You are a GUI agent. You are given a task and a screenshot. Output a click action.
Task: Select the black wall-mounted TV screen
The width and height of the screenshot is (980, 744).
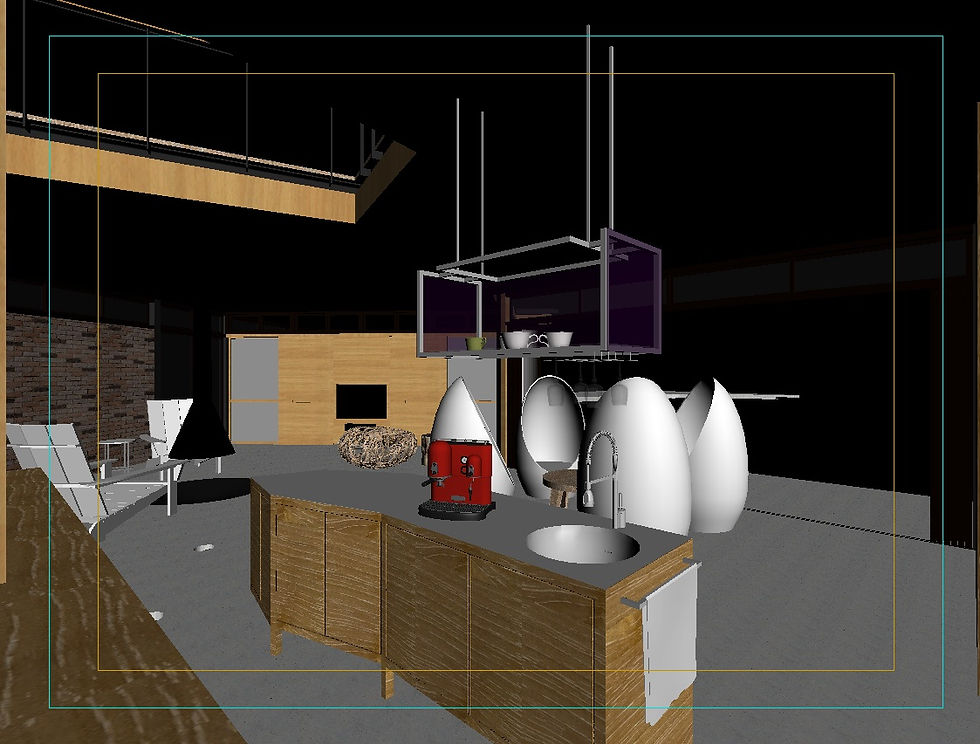point(361,401)
